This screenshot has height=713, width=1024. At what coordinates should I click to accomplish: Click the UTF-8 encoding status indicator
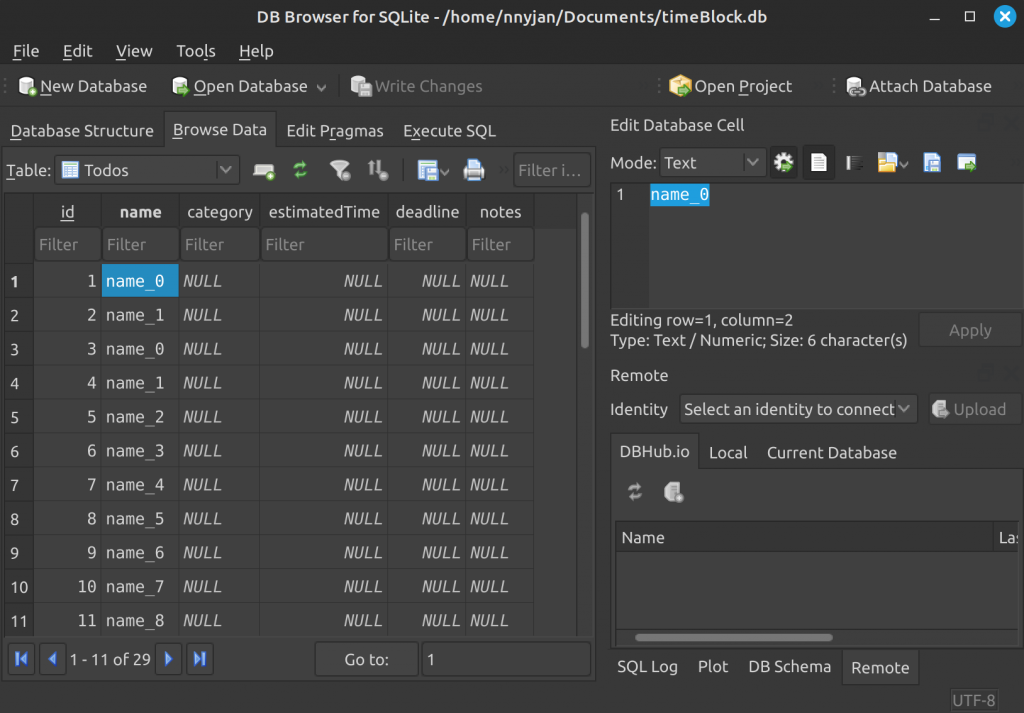coord(974,701)
